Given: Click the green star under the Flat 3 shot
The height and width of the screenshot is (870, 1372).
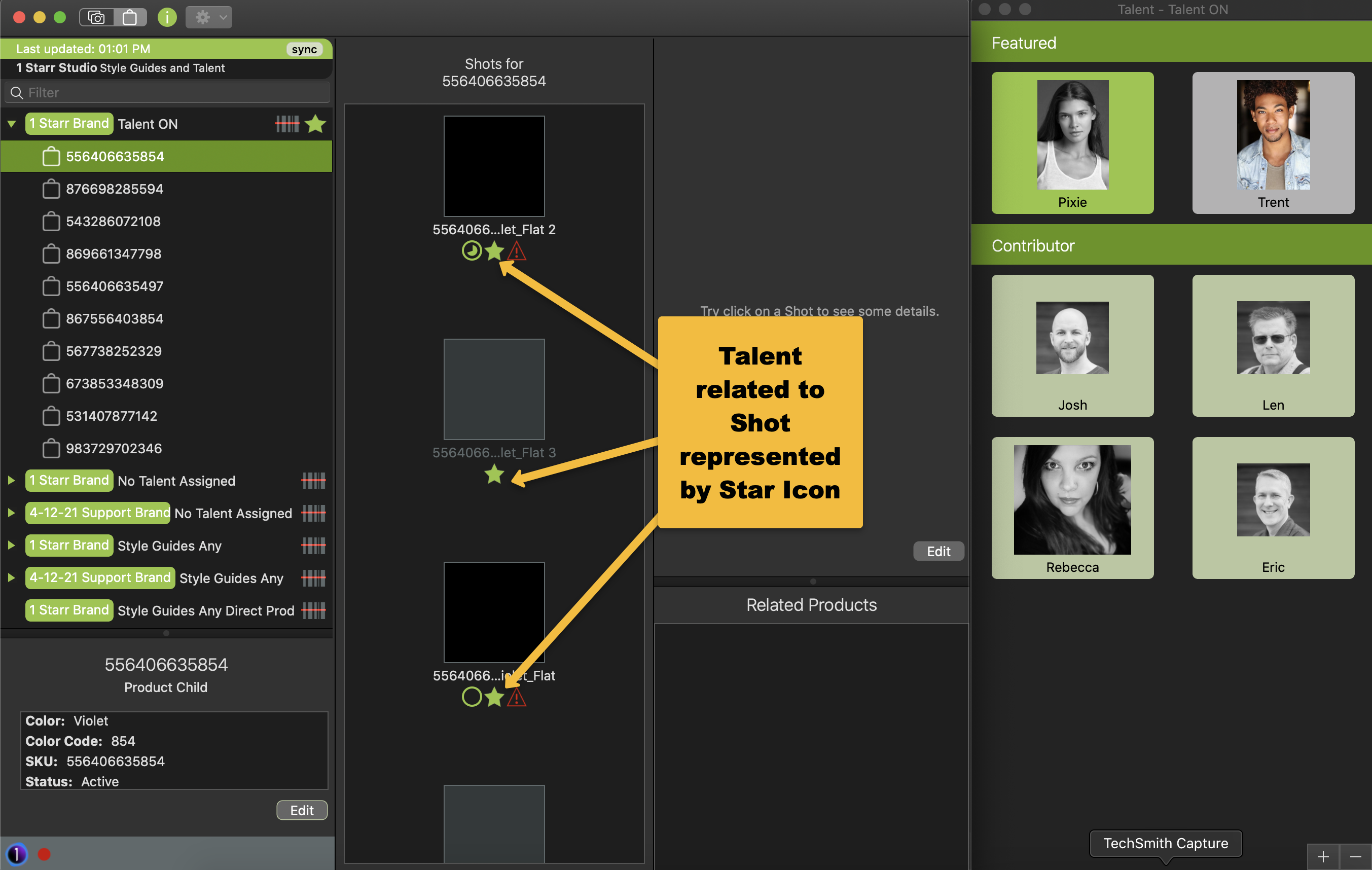Looking at the screenshot, I should point(494,474).
